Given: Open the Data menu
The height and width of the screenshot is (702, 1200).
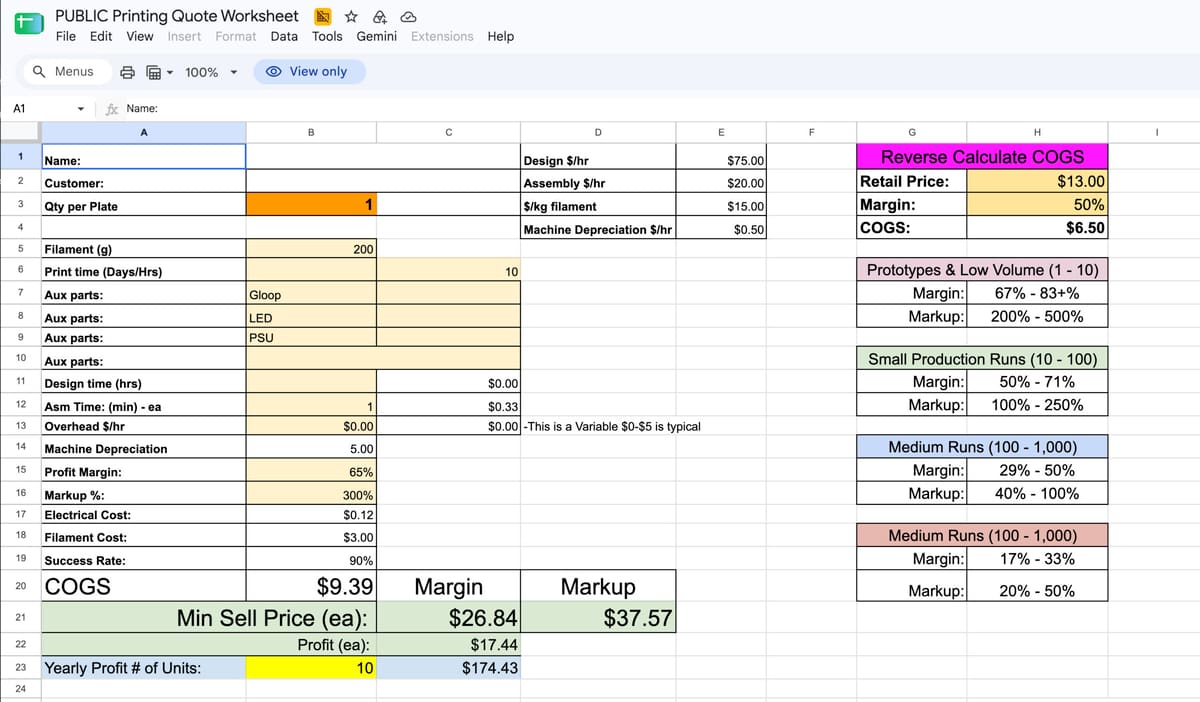Looking at the screenshot, I should pos(284,36).
